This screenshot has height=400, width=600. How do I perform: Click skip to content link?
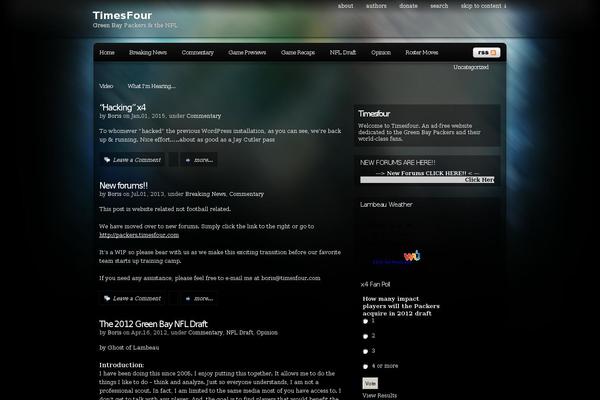point(483,6)
